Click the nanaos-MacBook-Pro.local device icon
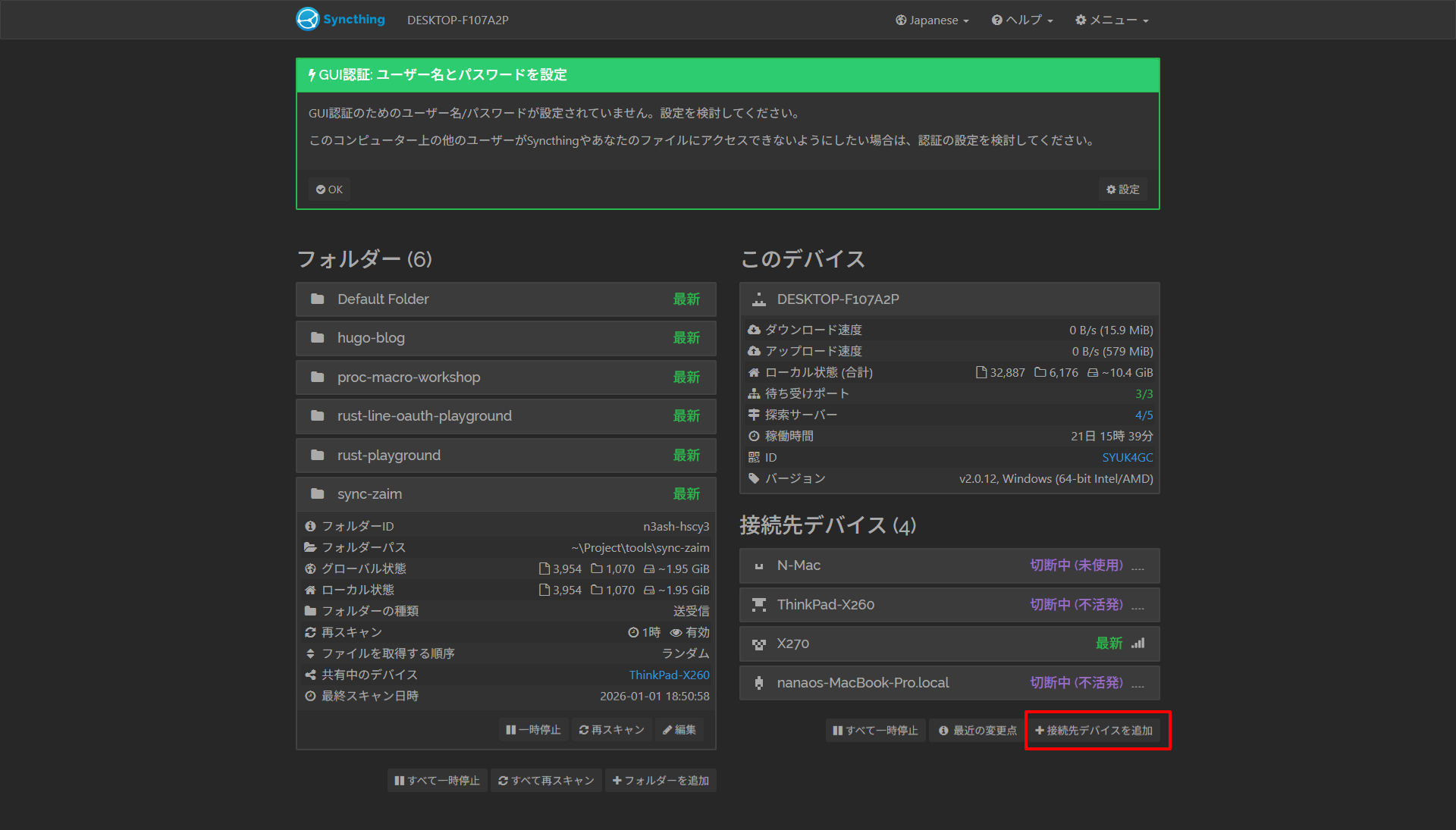Image resolution: width=1456 pixels, height=830 pixels. (758, 683)
